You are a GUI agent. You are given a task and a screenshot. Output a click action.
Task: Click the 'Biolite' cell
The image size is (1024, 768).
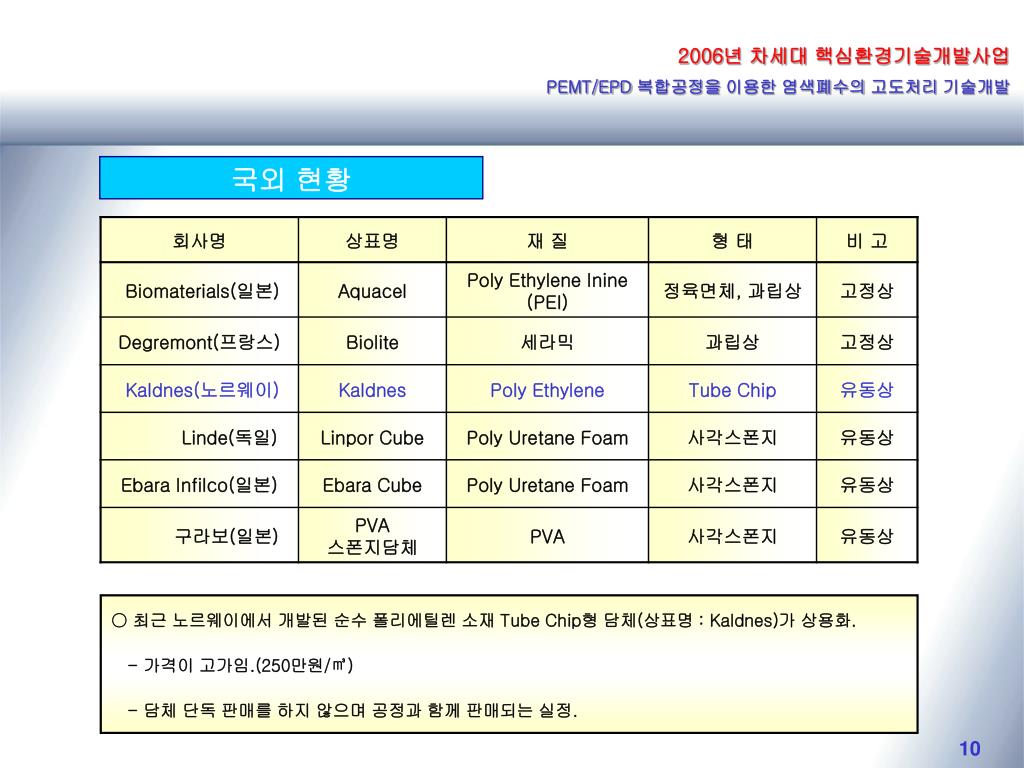(372, 342)
